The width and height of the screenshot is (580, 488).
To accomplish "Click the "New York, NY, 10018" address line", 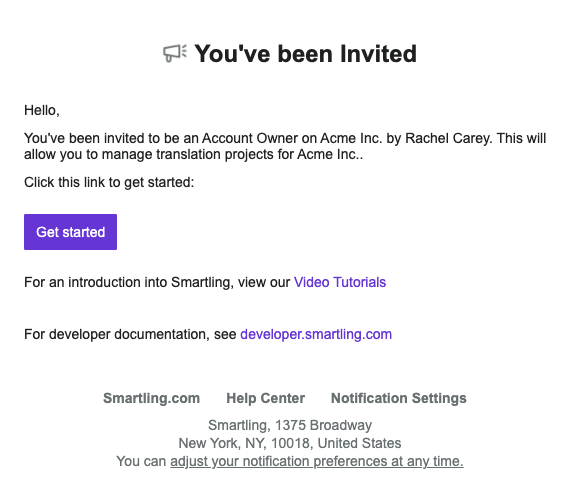I will (x=290, y=443).
